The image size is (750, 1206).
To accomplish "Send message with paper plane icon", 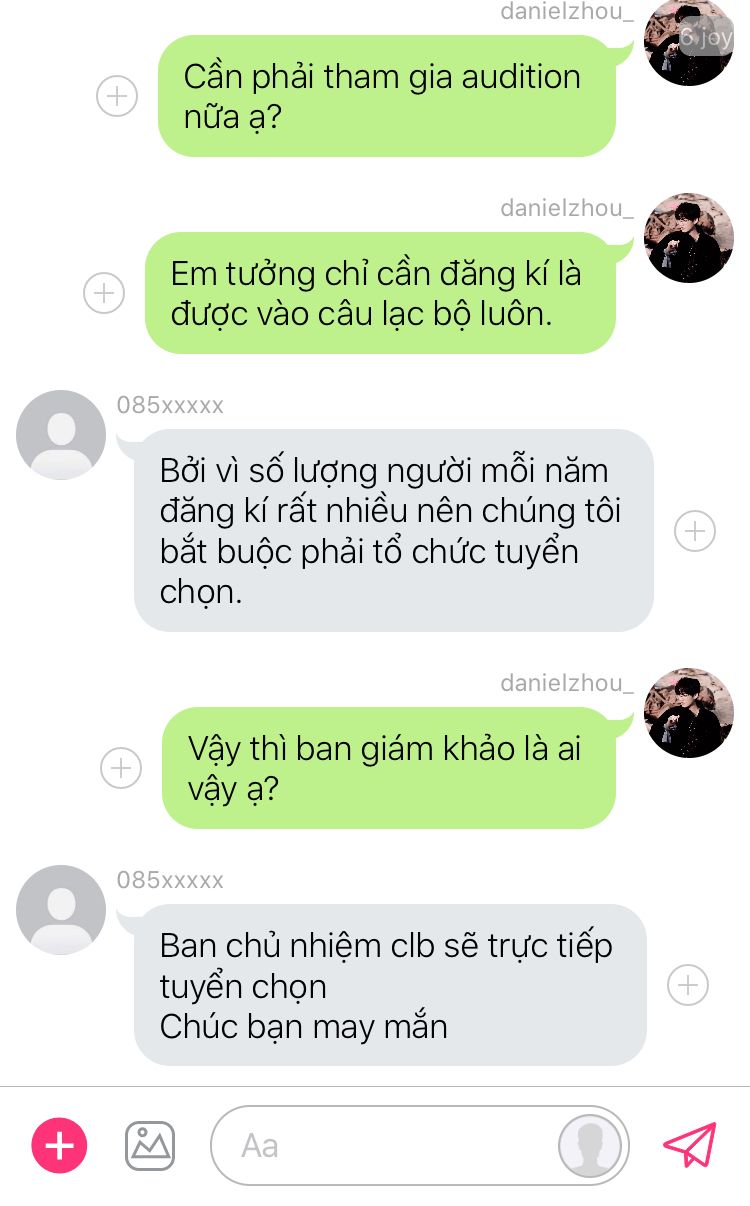I will pos(691,1144).
